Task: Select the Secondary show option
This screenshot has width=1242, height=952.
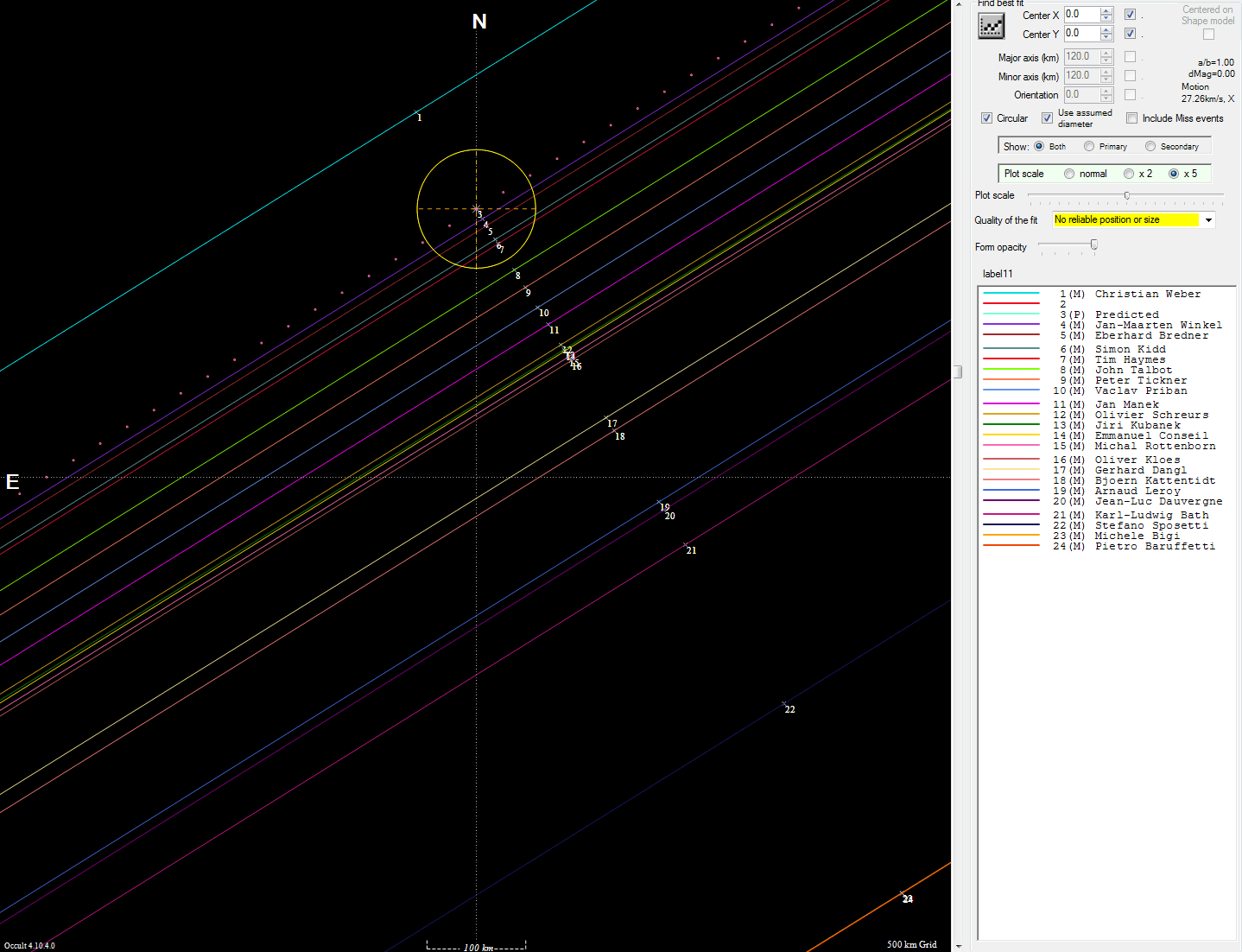Action: pyautogui.click(x=1150, y=146)
